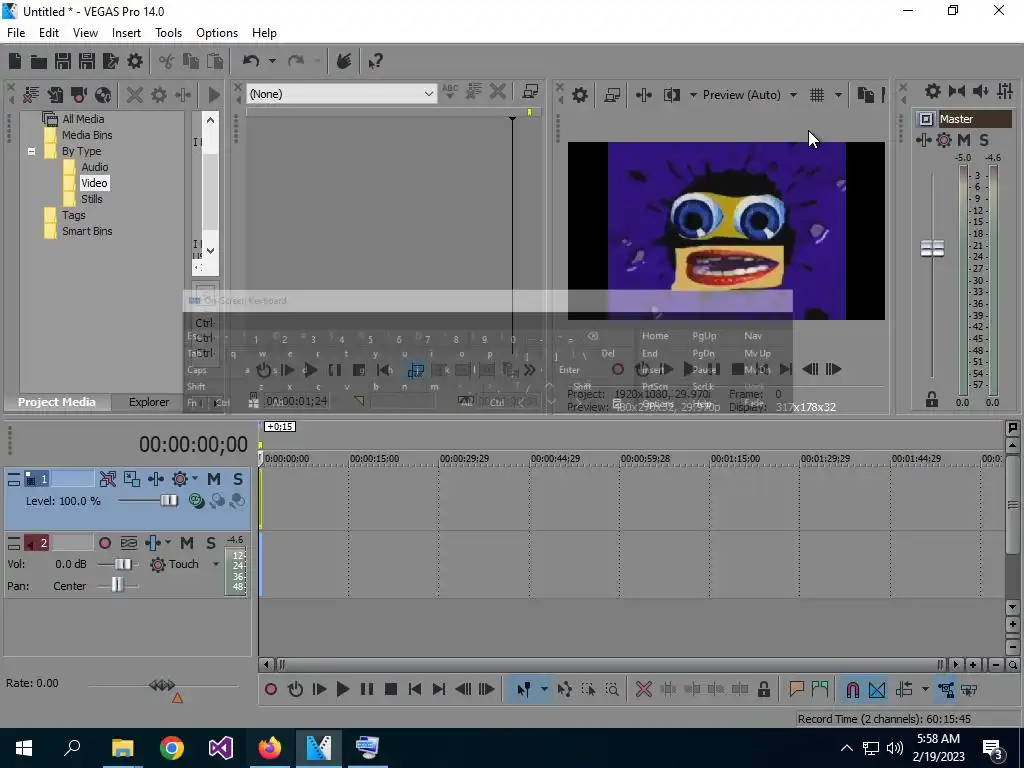Toggle Solo on audio track 2
This screenshot has height=768, width=1024.
[x=210, y=543]
